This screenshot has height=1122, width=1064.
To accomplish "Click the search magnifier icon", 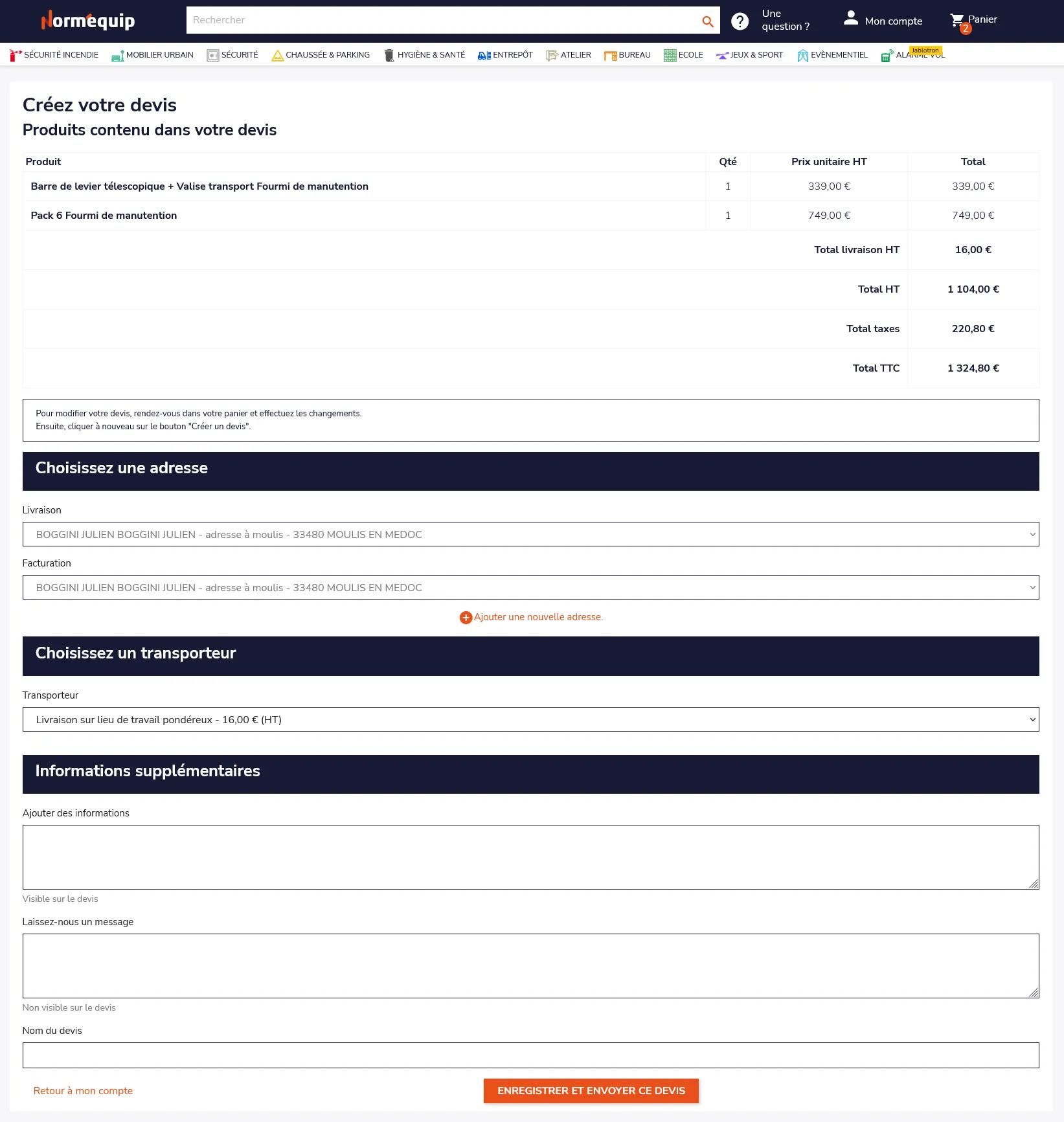I will 707,21.
